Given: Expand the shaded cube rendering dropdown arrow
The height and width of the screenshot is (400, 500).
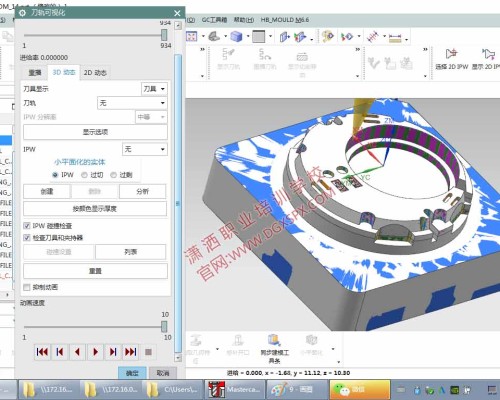Looking at the screenshot, I should click(248, 36).
